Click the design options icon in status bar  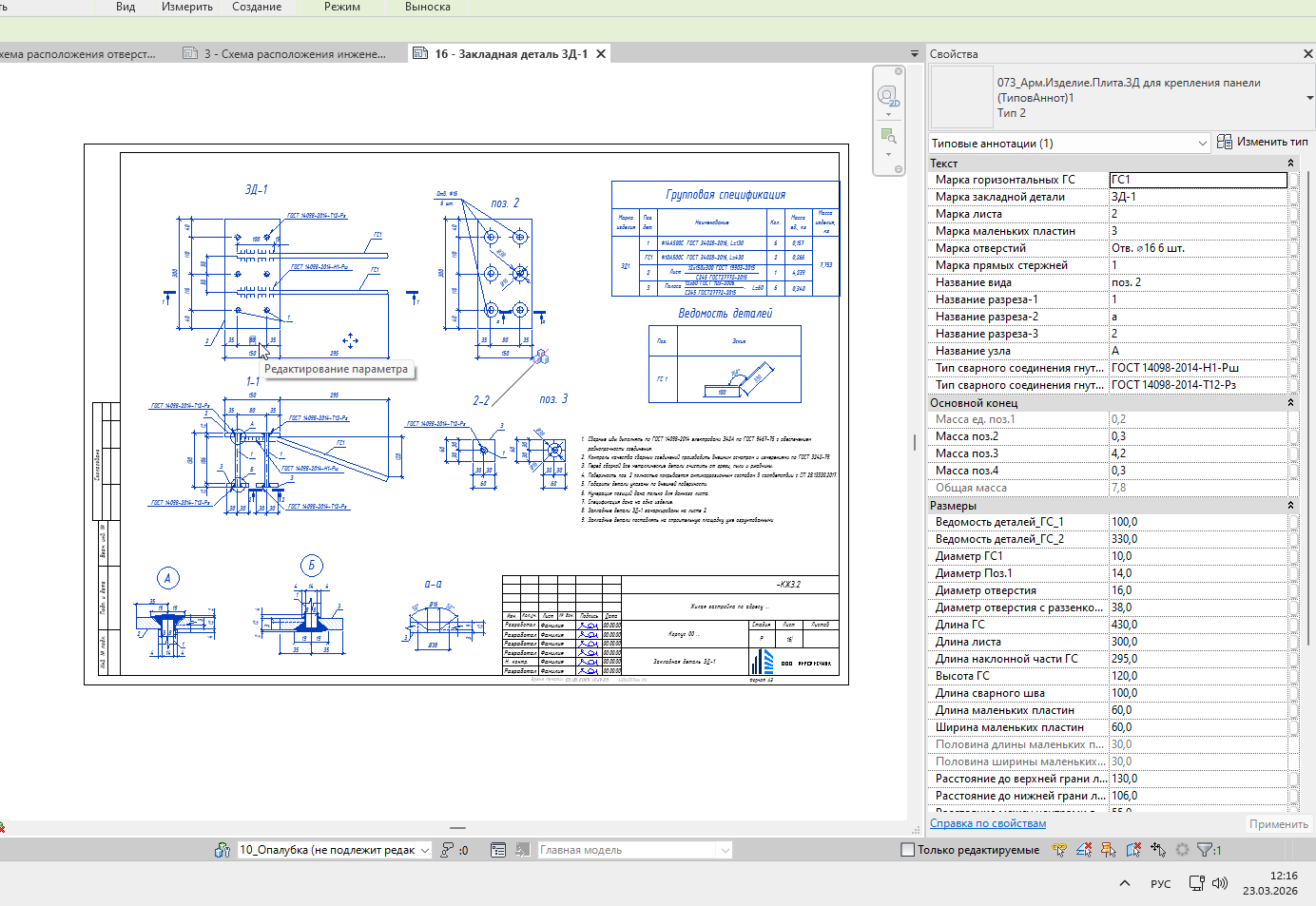click(497, 850)
